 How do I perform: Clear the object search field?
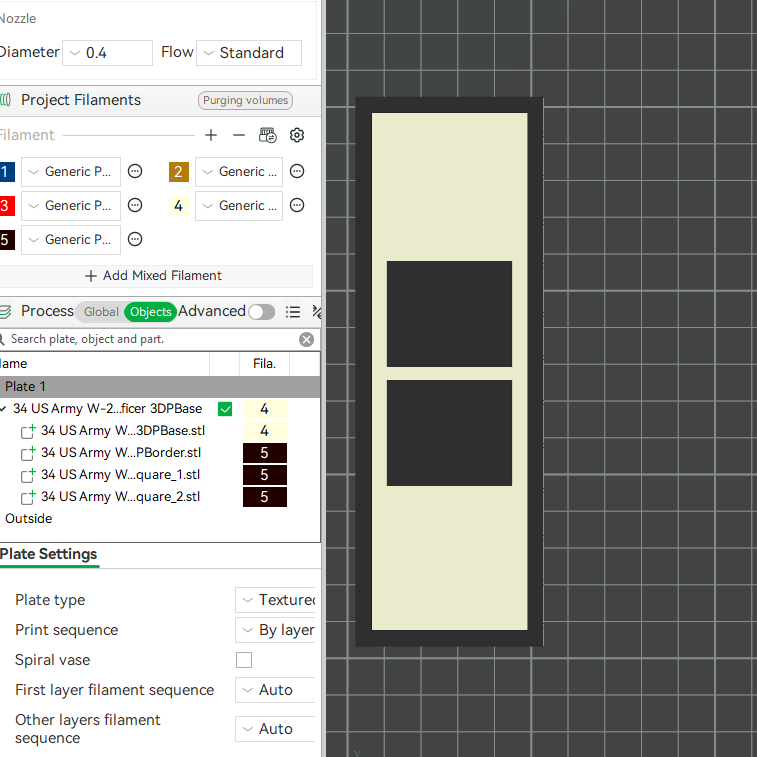pyautogui.click(x=306, y=339)
